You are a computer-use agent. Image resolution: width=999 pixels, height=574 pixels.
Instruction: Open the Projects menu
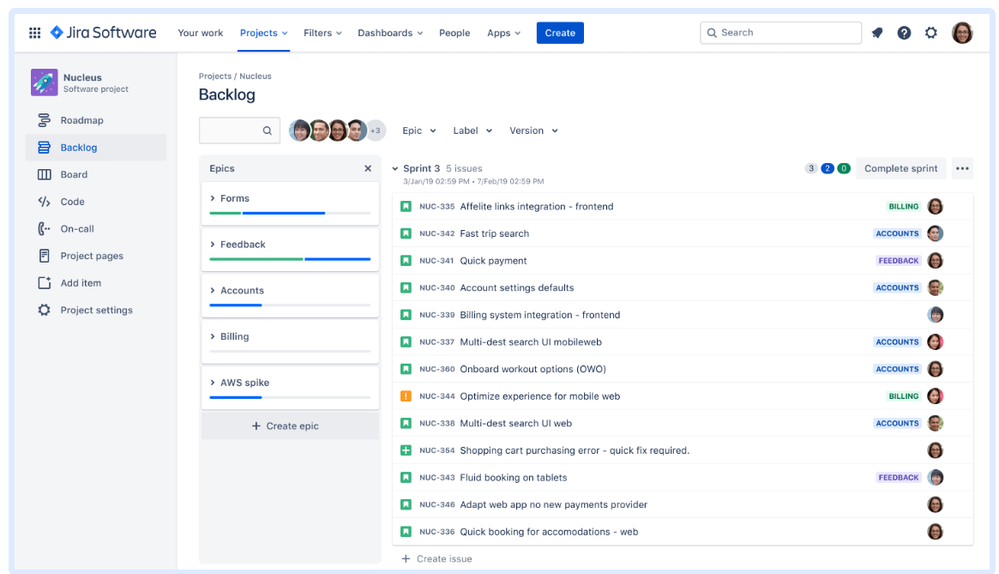pos(263,32)
